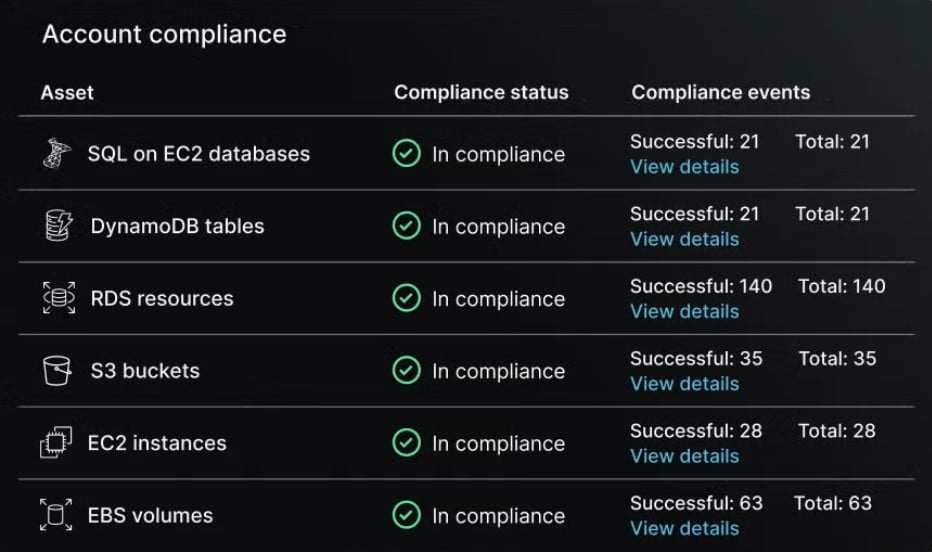Click the green checkmark for EC2 instances
Screen dimensions: 932x552
(x=407, y=443)
